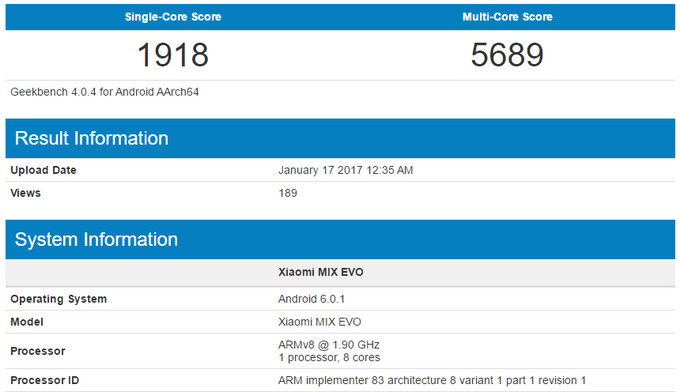Click the Processor ID label
The height and width of the screenshot is (392, 680).
coord(45,380)
